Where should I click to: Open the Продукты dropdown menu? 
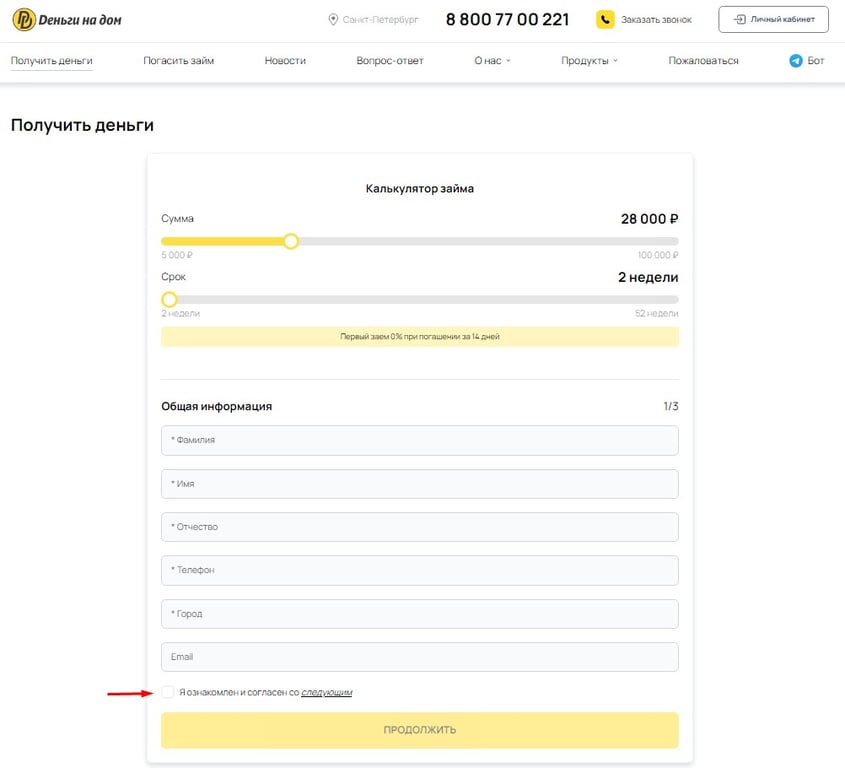[x=589, y=61]
